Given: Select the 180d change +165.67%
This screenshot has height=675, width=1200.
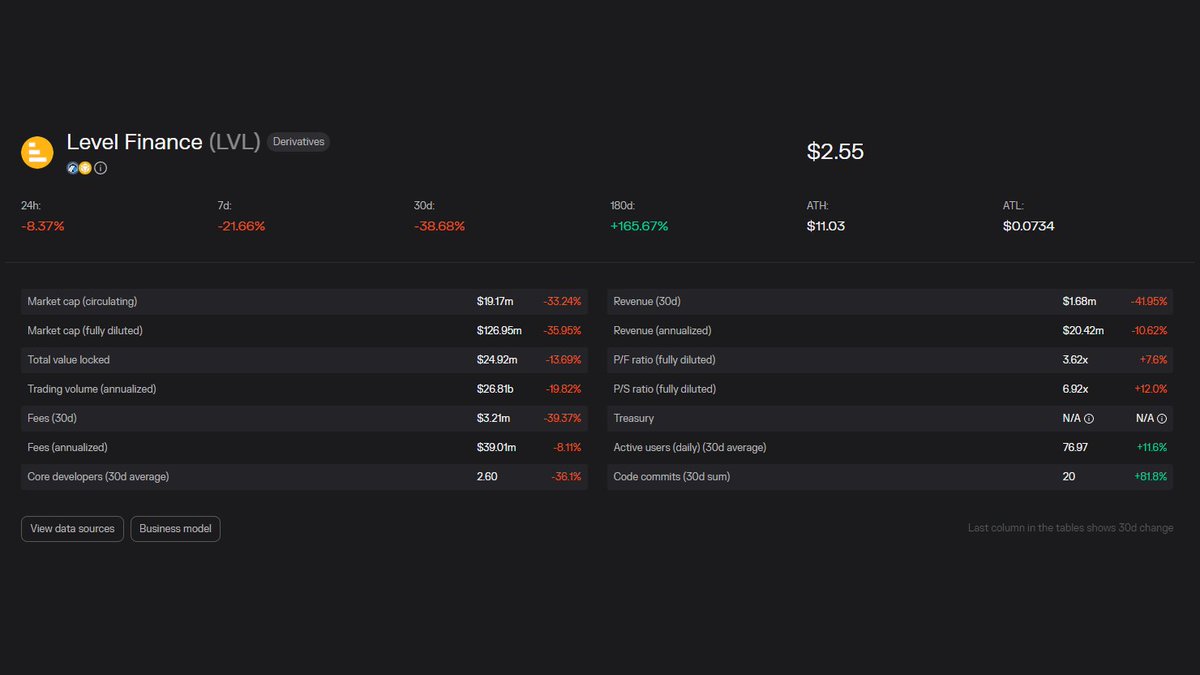Looking at the screenshot, I should click(x=639, y=226).
